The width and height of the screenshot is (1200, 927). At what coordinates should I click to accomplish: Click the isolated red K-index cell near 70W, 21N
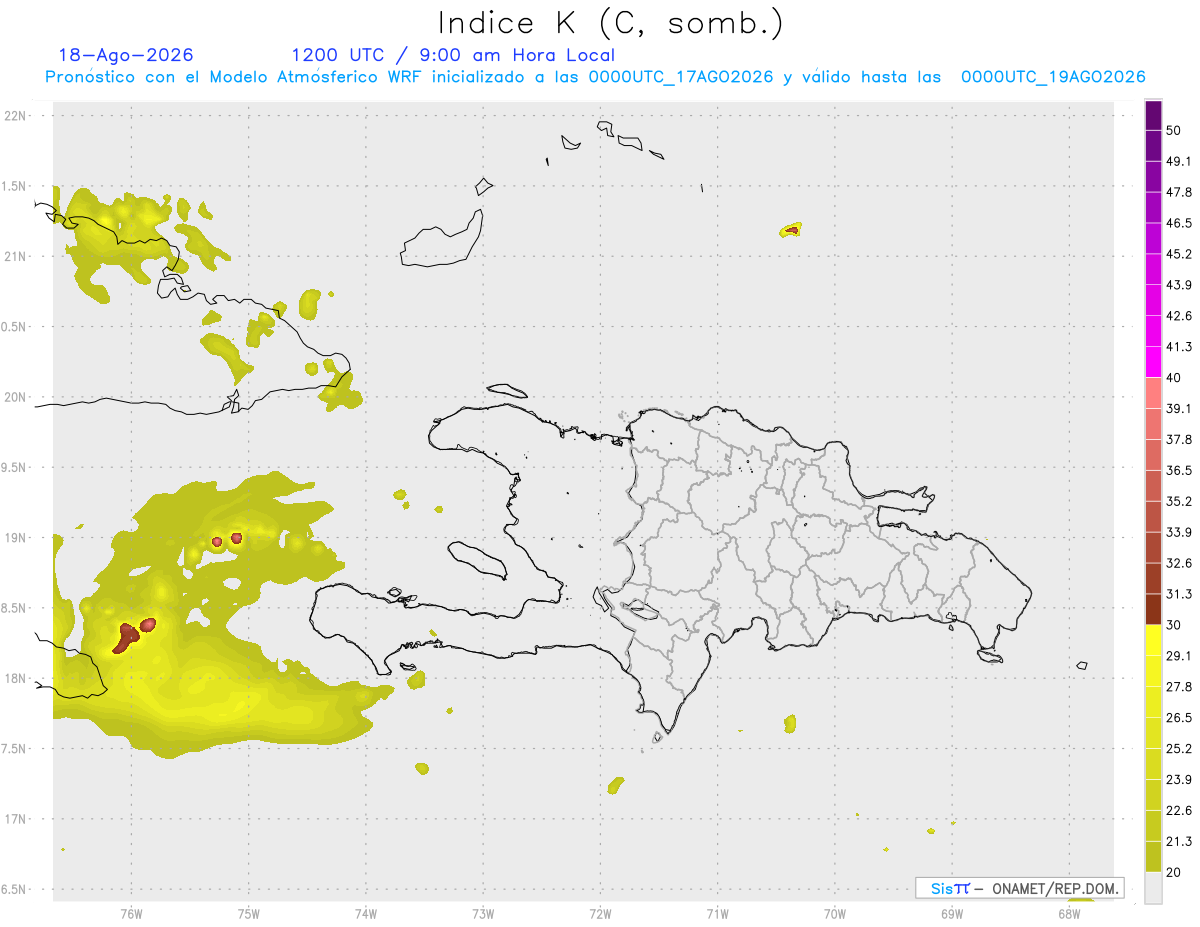coord(792,230)
